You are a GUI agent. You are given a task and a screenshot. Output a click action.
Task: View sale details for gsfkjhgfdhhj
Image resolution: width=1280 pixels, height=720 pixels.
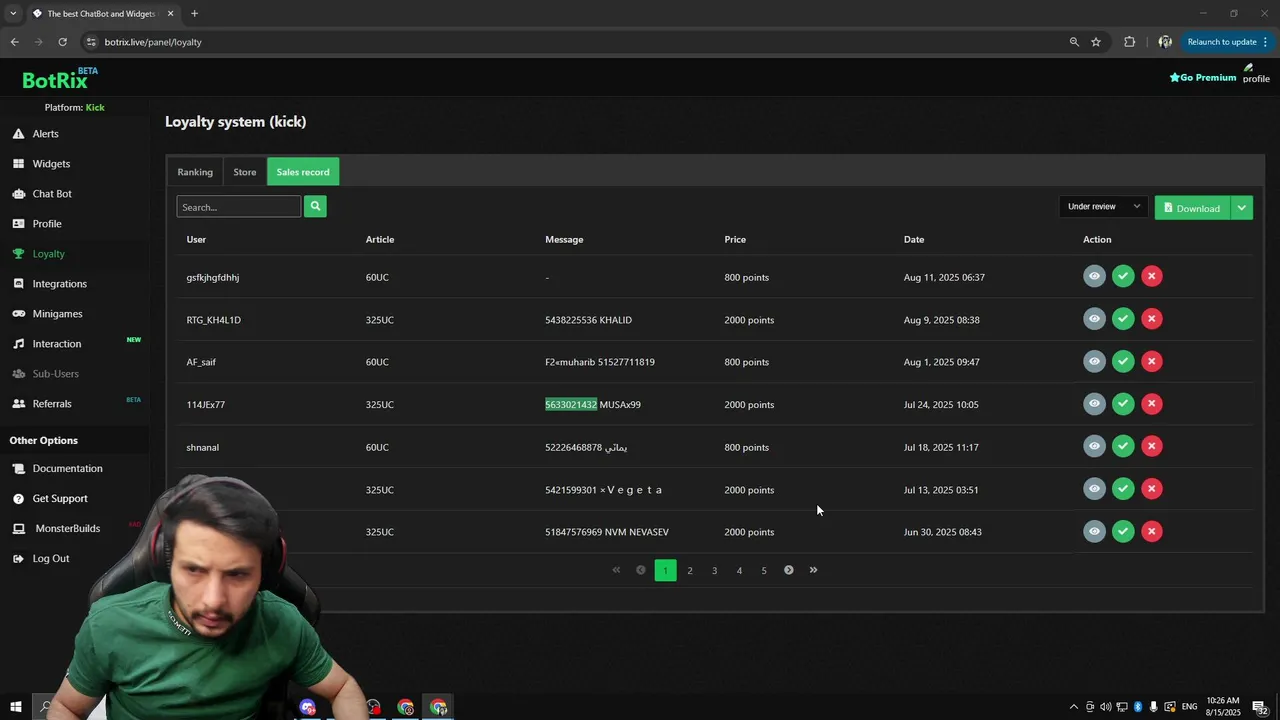(x=1094, y=276)
